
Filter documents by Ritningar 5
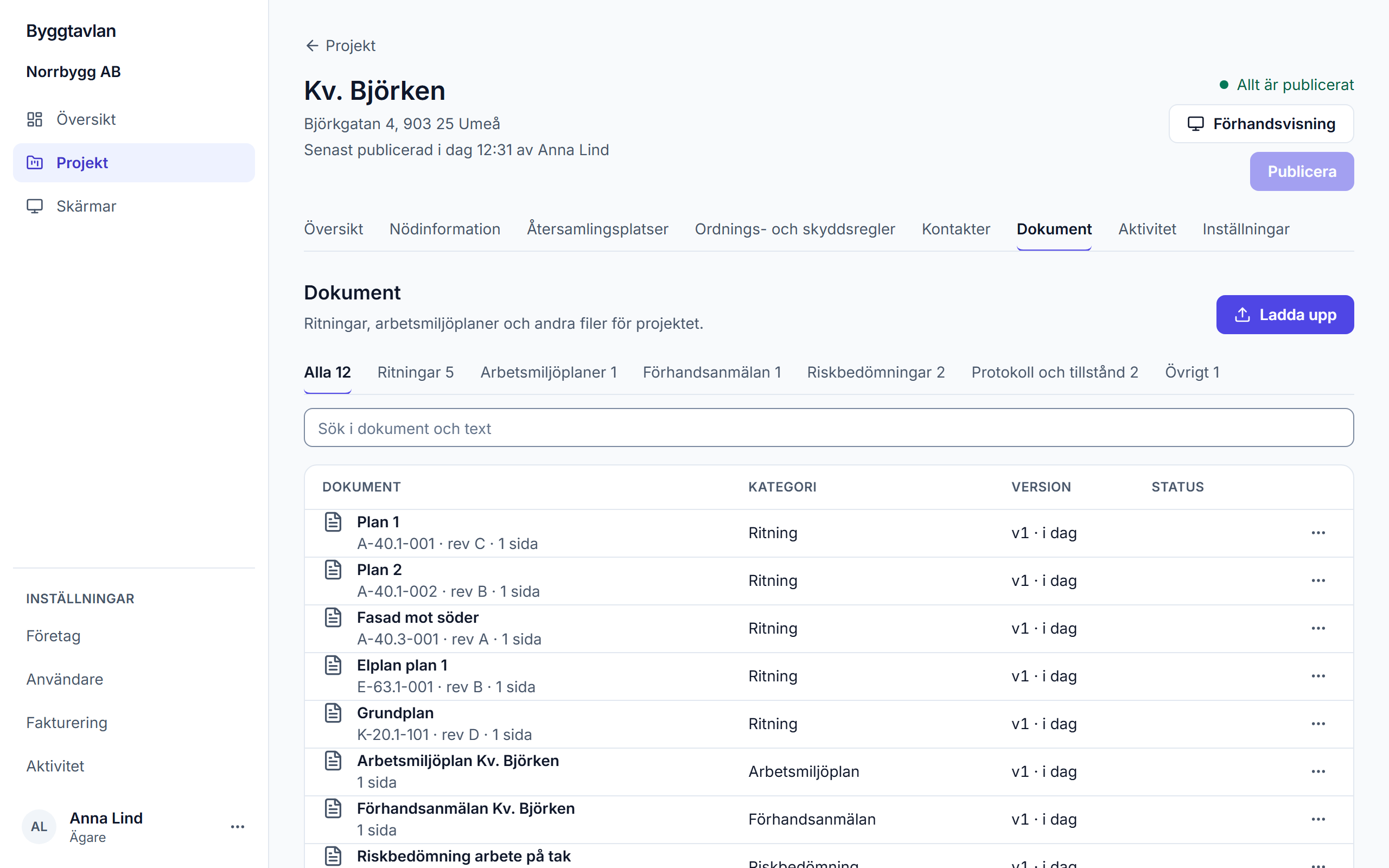[x=416, y=372]
